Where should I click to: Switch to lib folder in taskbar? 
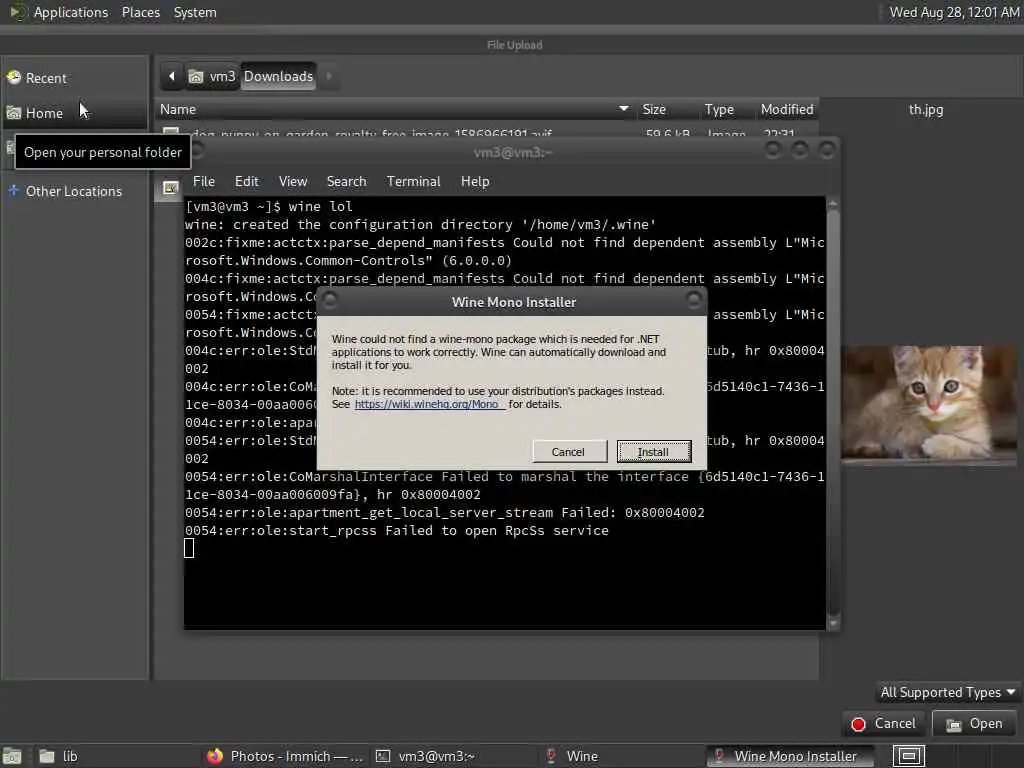click(116, 756)
